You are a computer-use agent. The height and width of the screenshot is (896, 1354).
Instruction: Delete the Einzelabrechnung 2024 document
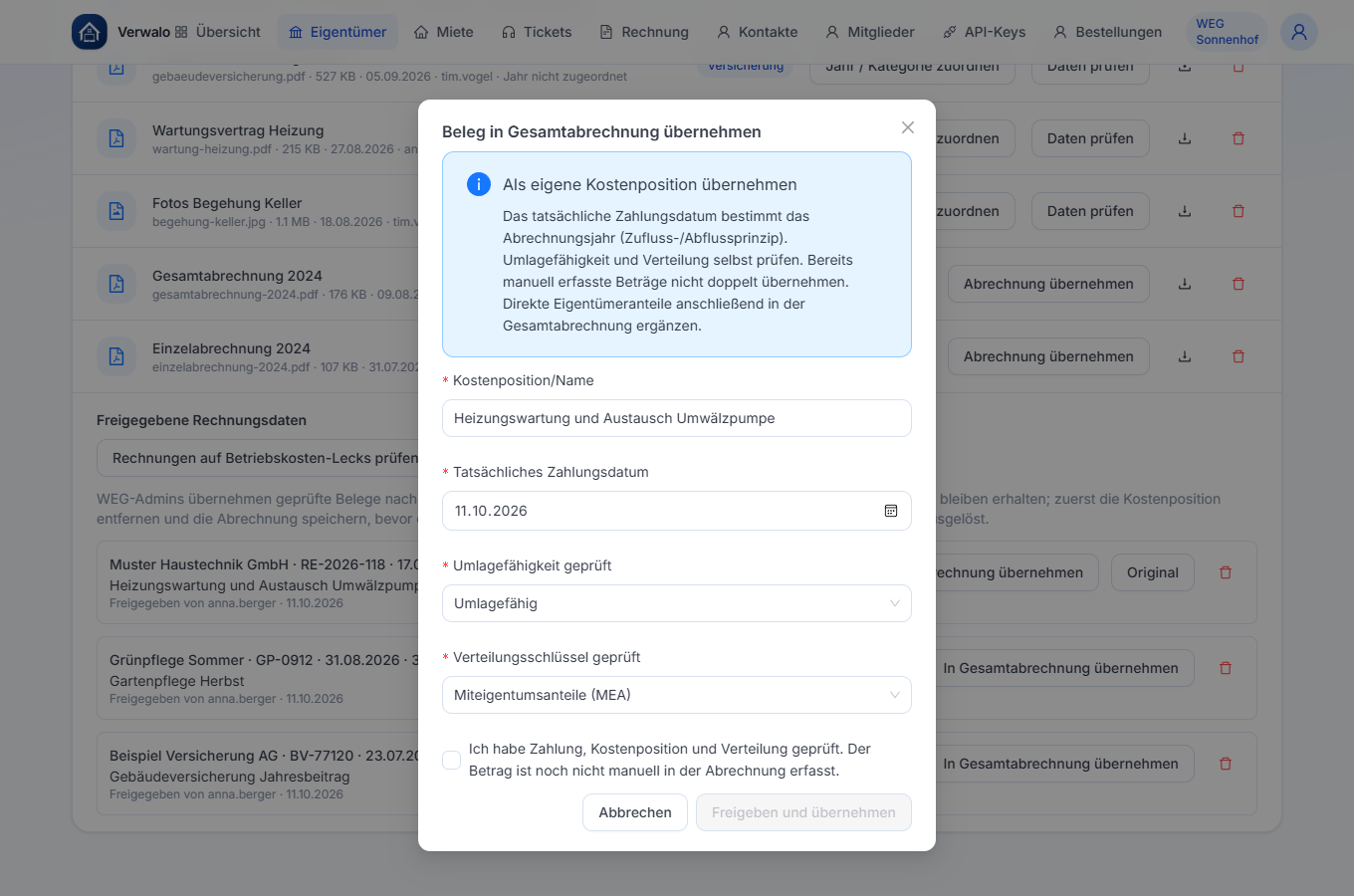click(x=1239, y=356)
